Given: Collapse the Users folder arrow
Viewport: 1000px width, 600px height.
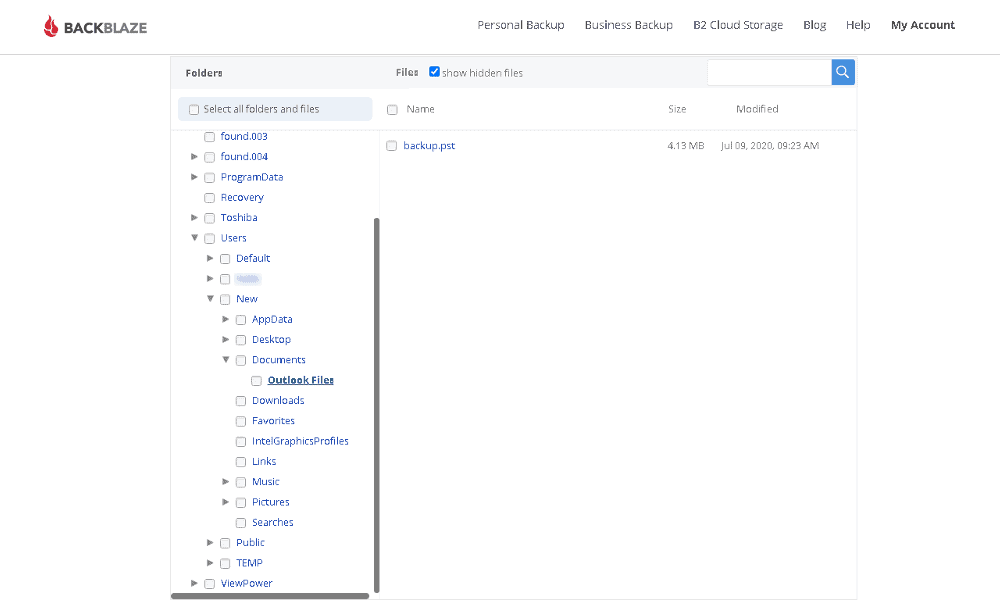Looking at the screenshot, I should [x=195, y=238].
